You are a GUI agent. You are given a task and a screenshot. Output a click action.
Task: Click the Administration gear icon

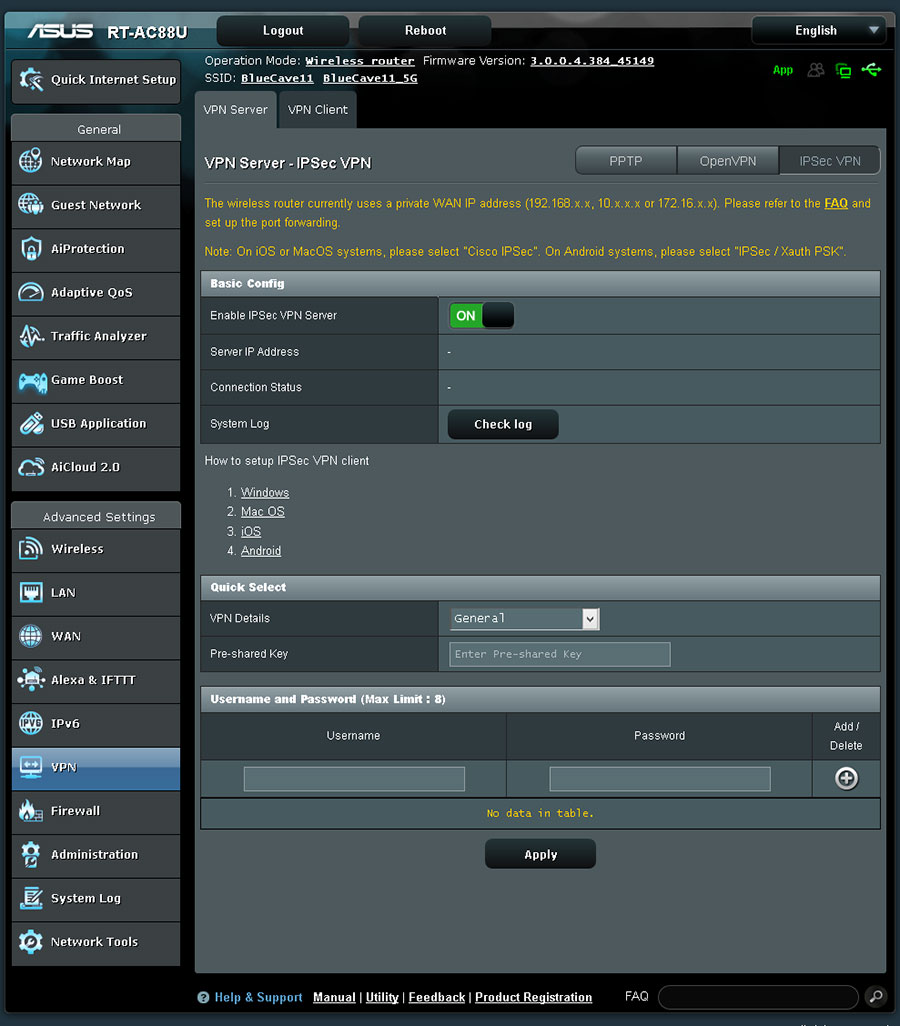31,855
